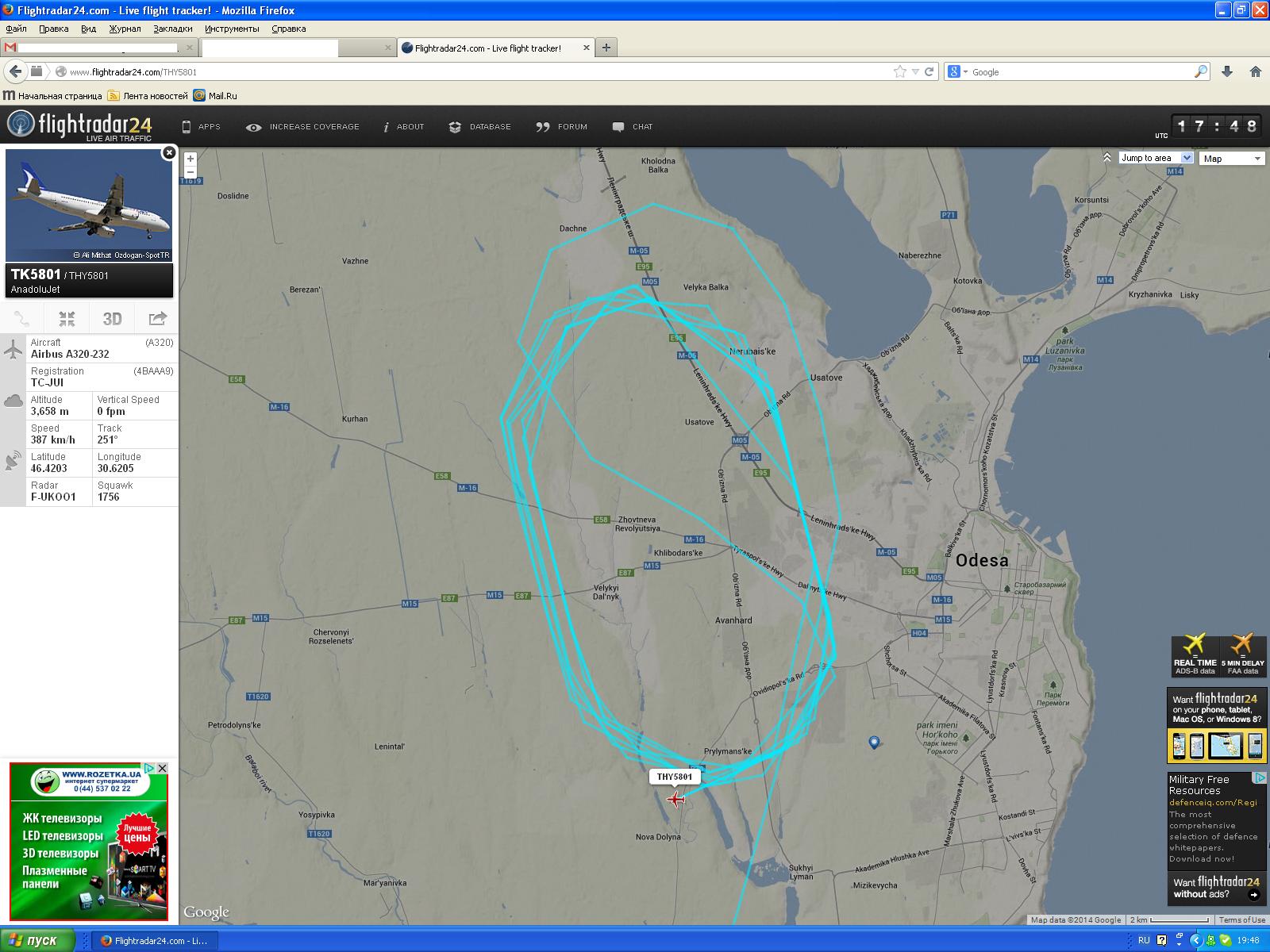
Task: Click the center-on-aircraft arrows icon
Action: 67,319
